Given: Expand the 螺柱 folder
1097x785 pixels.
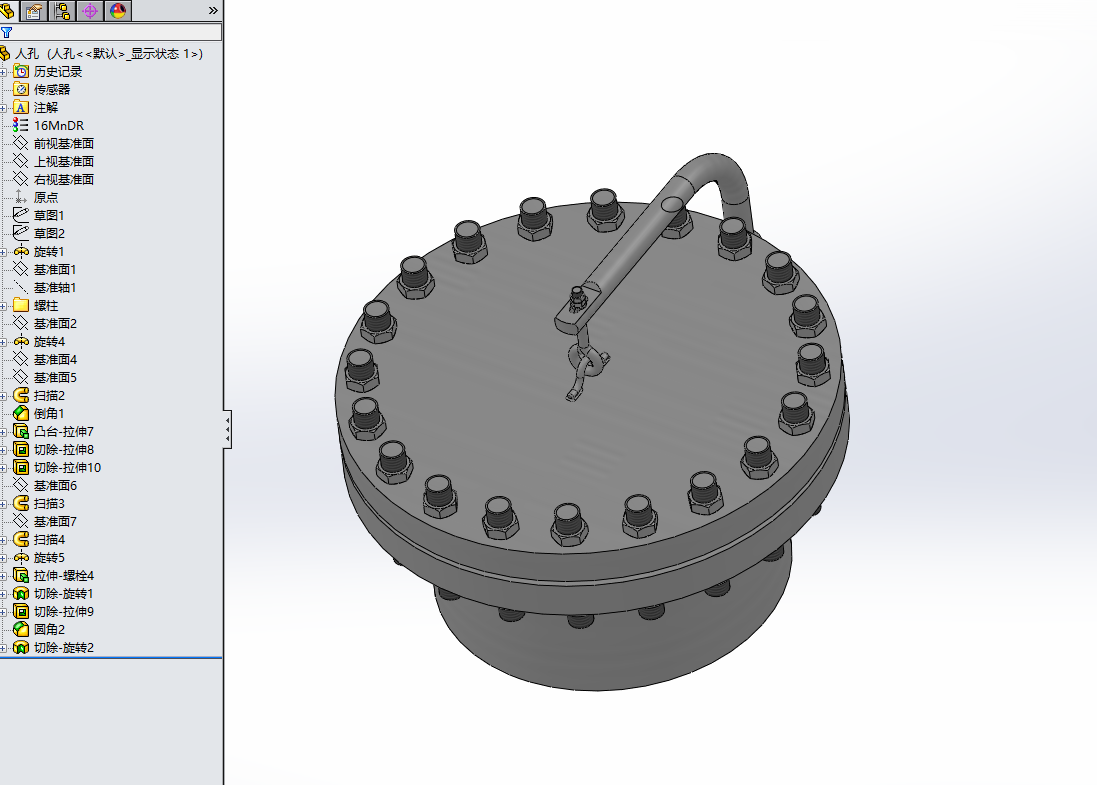Looking at the screenshot, I should click(3, 306).
